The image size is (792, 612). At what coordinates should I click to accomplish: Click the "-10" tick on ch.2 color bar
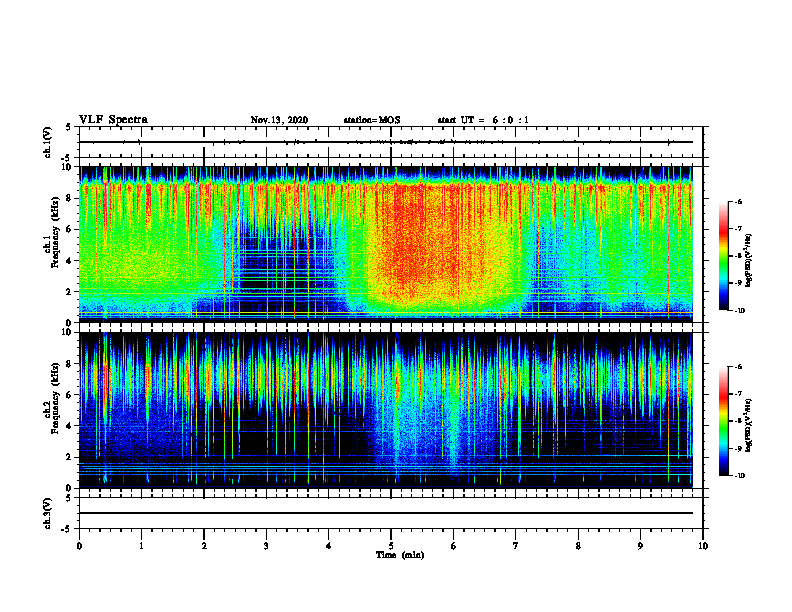click(x=738, y=475)
